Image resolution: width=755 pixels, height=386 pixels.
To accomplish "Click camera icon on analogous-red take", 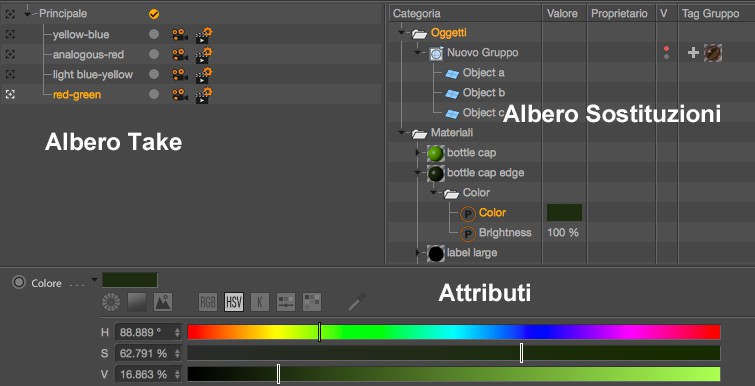I will click(x=180, y=54).
